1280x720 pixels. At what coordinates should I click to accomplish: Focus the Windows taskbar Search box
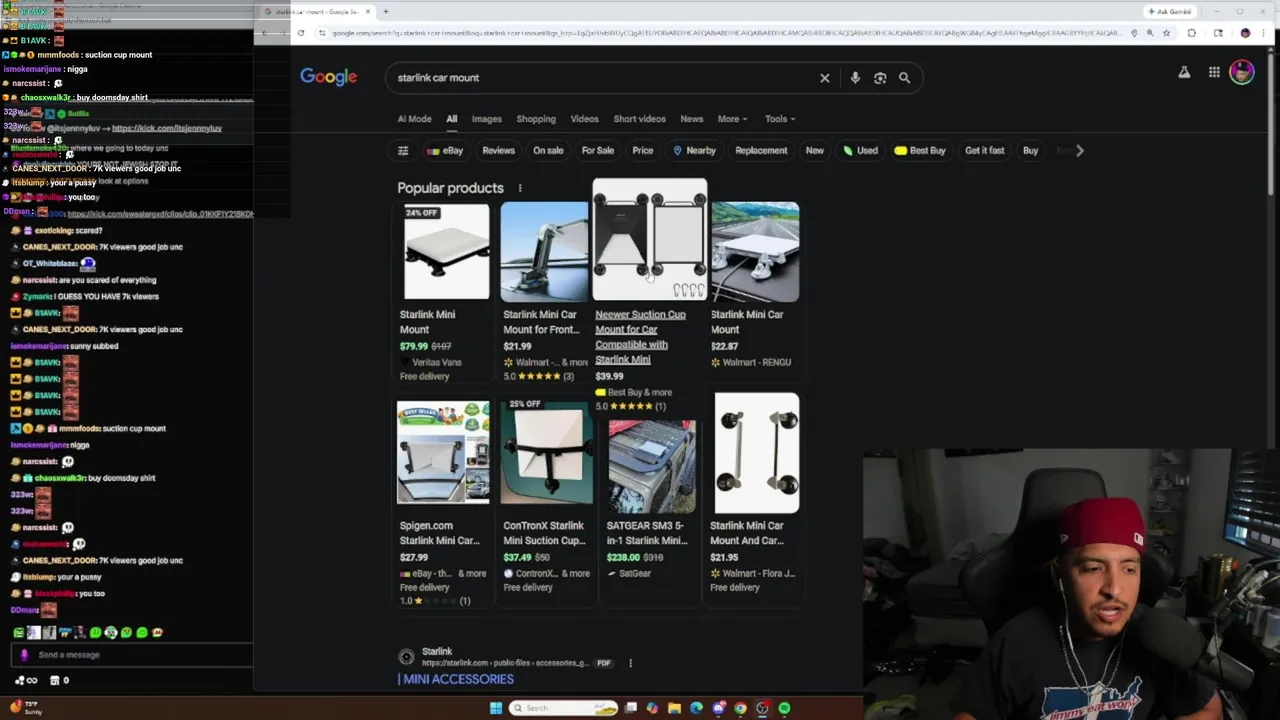click(565, 708)
